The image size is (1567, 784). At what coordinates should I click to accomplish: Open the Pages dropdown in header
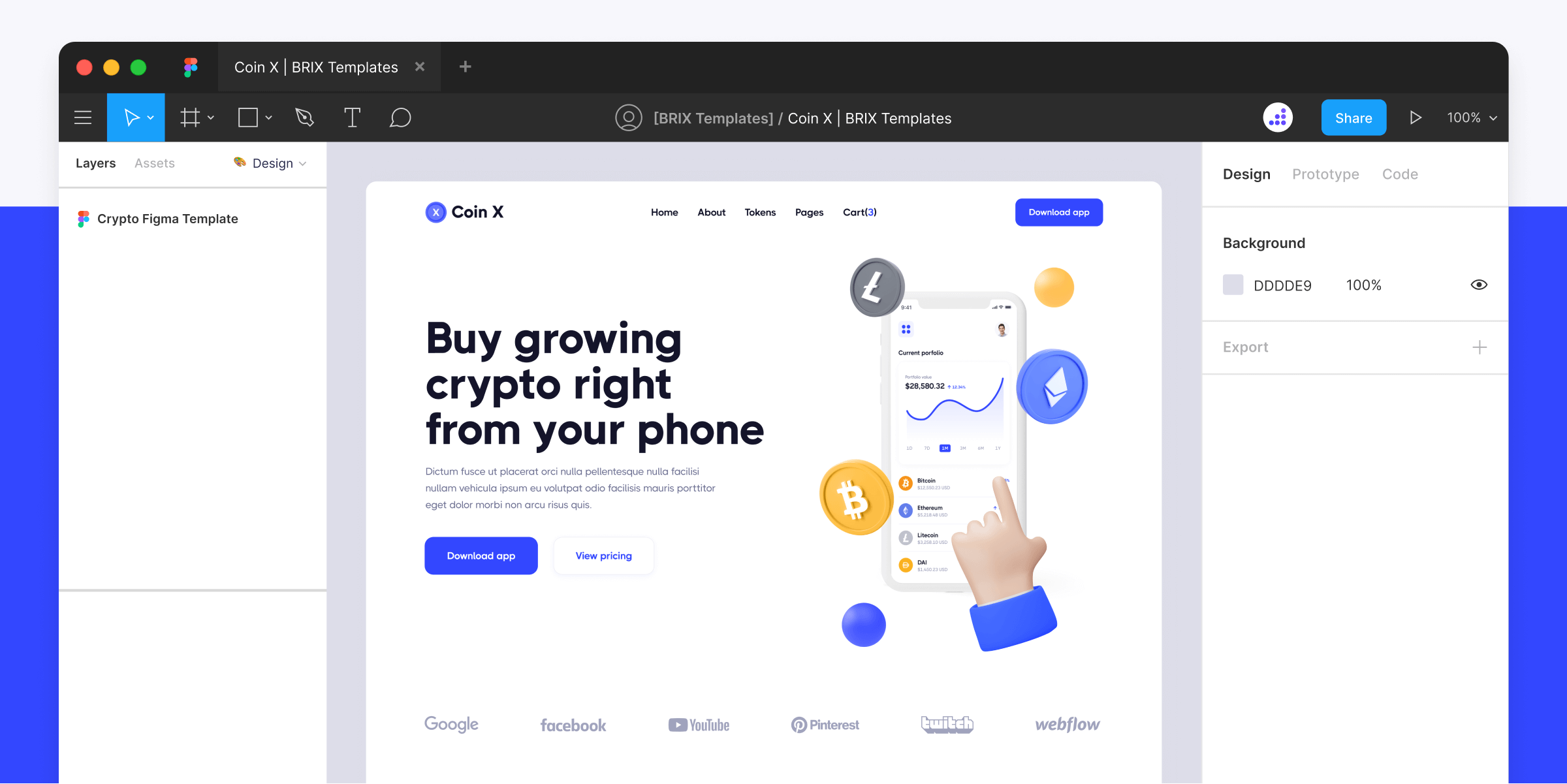tap(809, 211)
